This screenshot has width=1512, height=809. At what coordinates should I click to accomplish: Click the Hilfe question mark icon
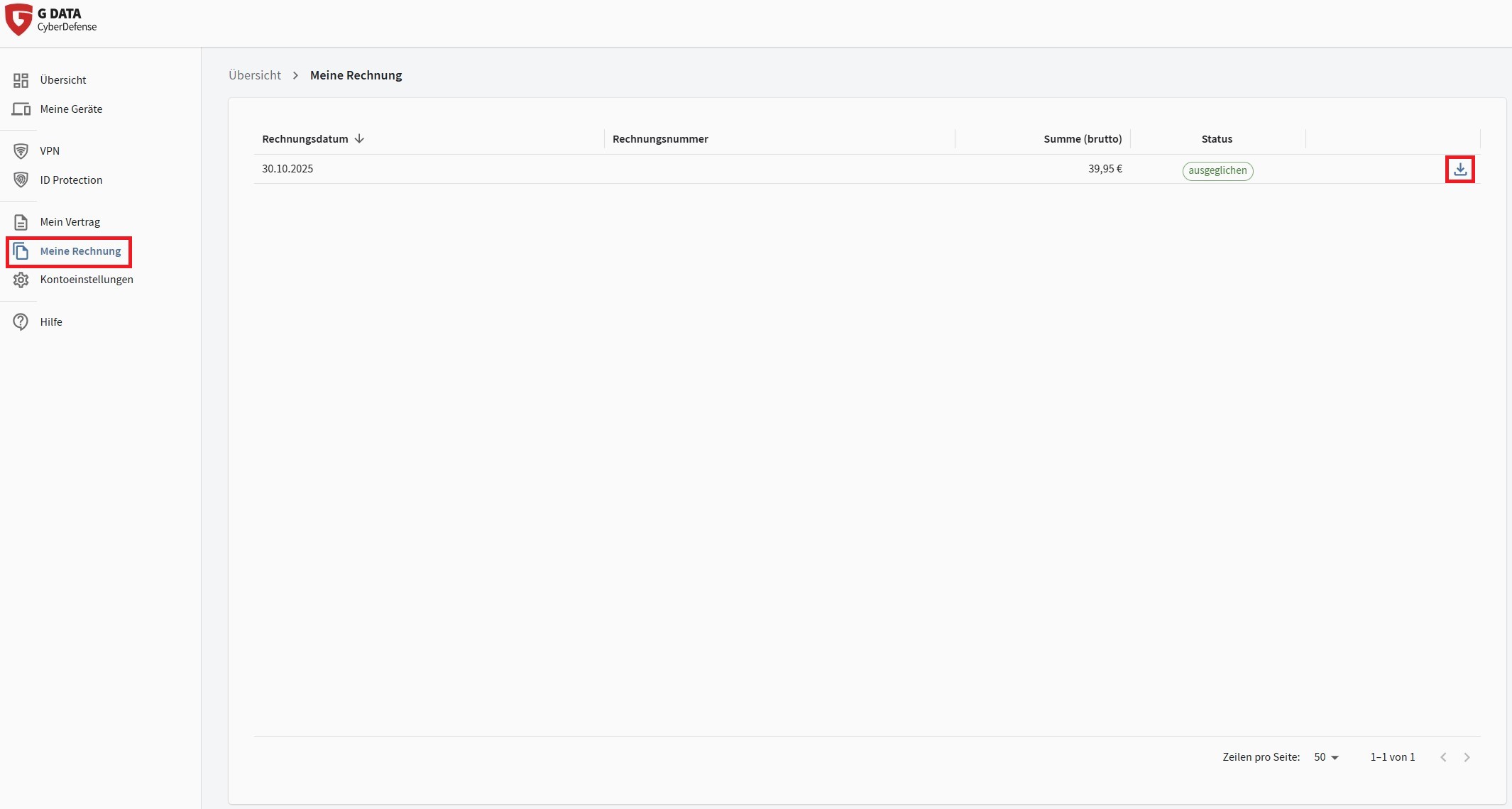point(21,322)
